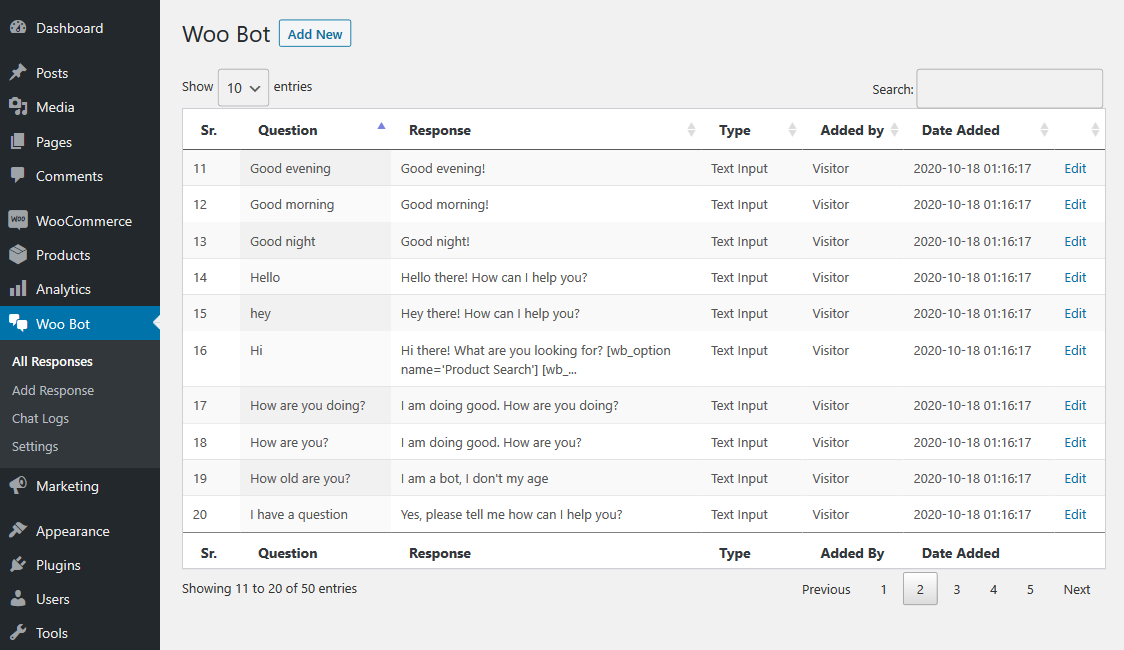Viewport: 1124px width, 650px height.
Task: Edit the How old are you? response
Action: point(1075,478)
